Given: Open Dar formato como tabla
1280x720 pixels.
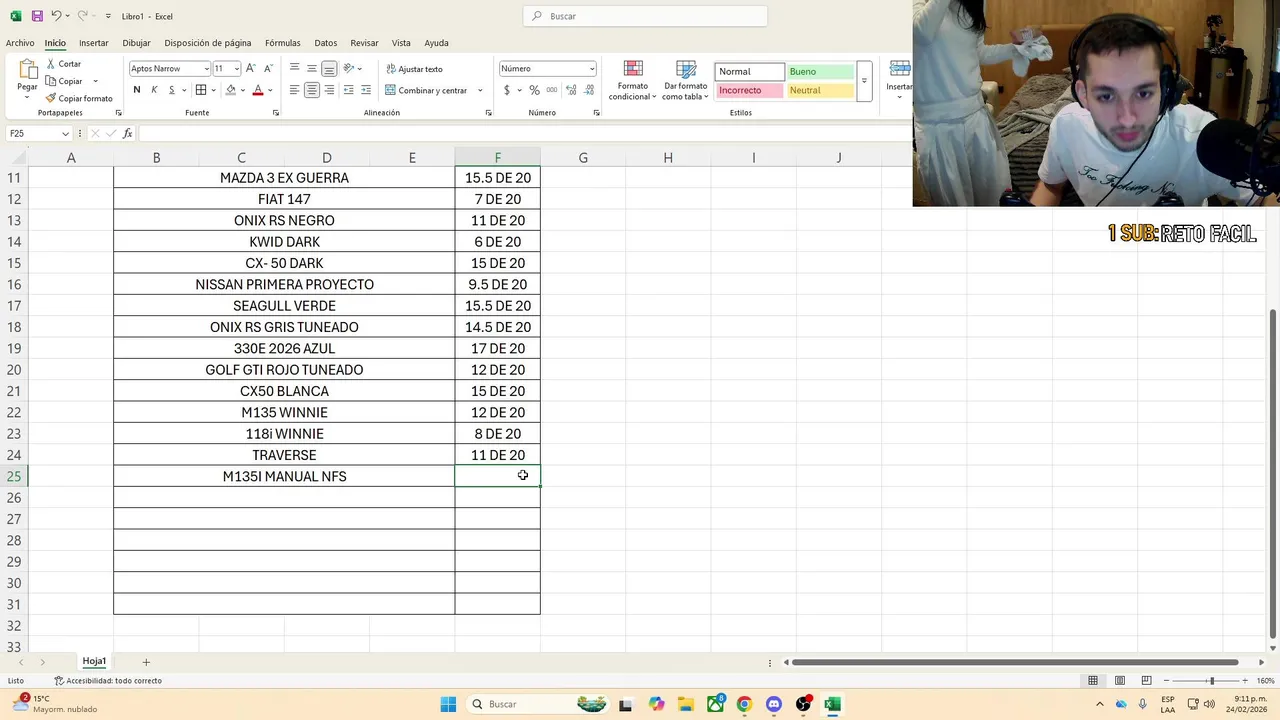Looking at the screenshot, I should click(x=686, y=80).
